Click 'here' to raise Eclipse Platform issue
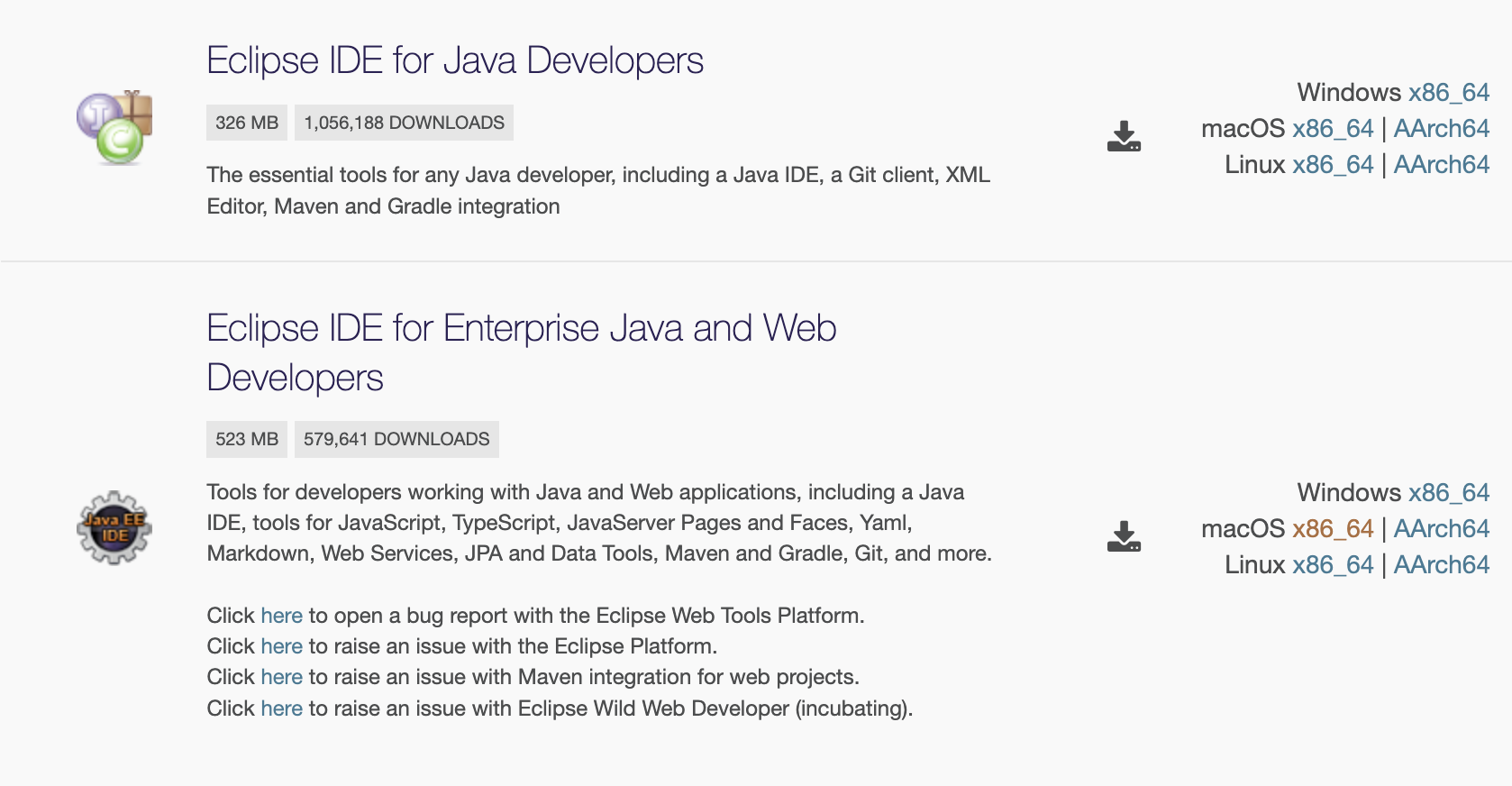The width and height of the screenshot is (1512, 786). point(281,646)
